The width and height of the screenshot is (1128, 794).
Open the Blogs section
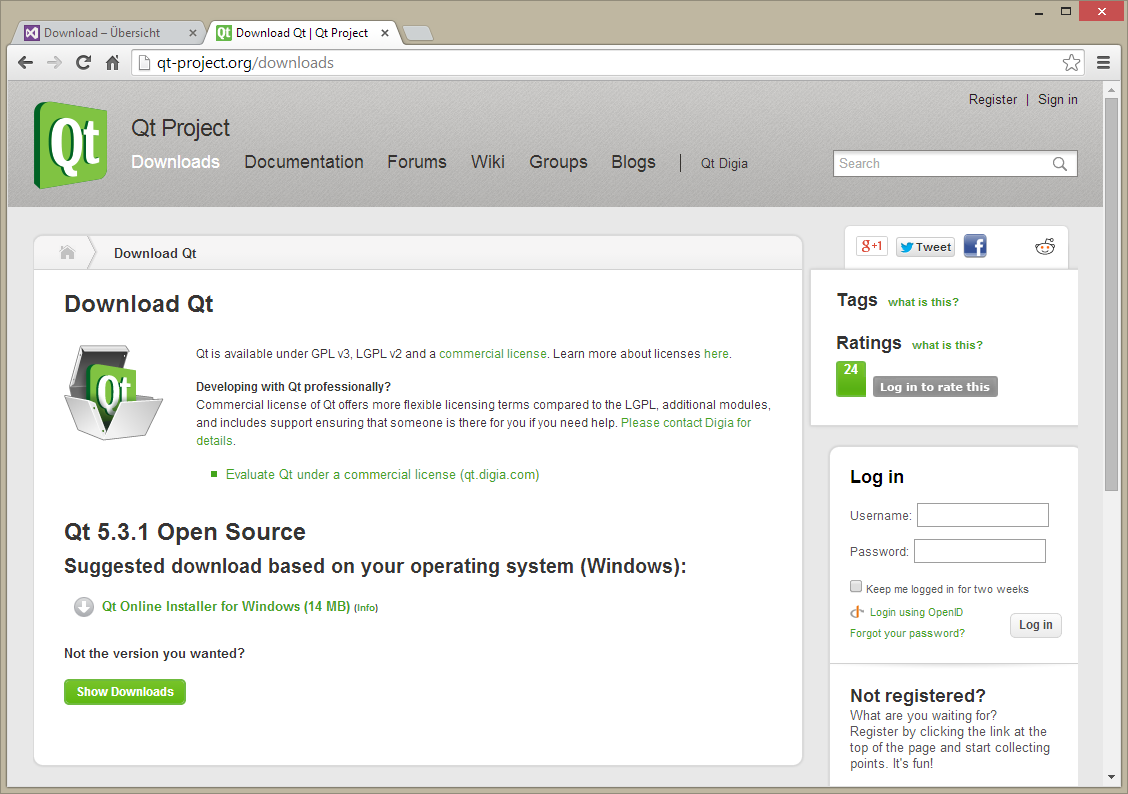point(633,162)
